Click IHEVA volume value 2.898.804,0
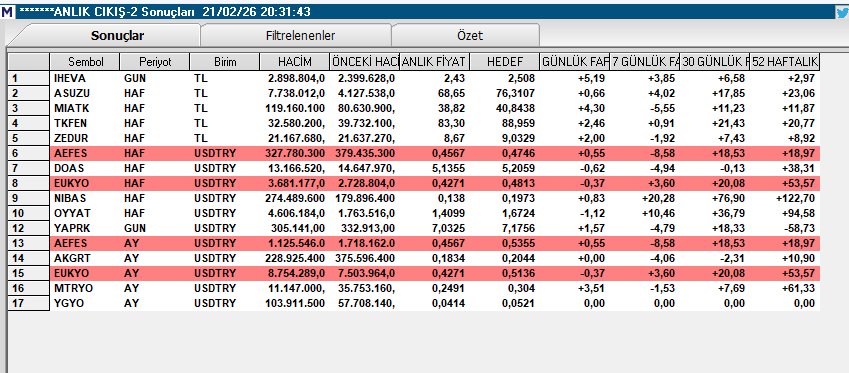 pos(296,78)
